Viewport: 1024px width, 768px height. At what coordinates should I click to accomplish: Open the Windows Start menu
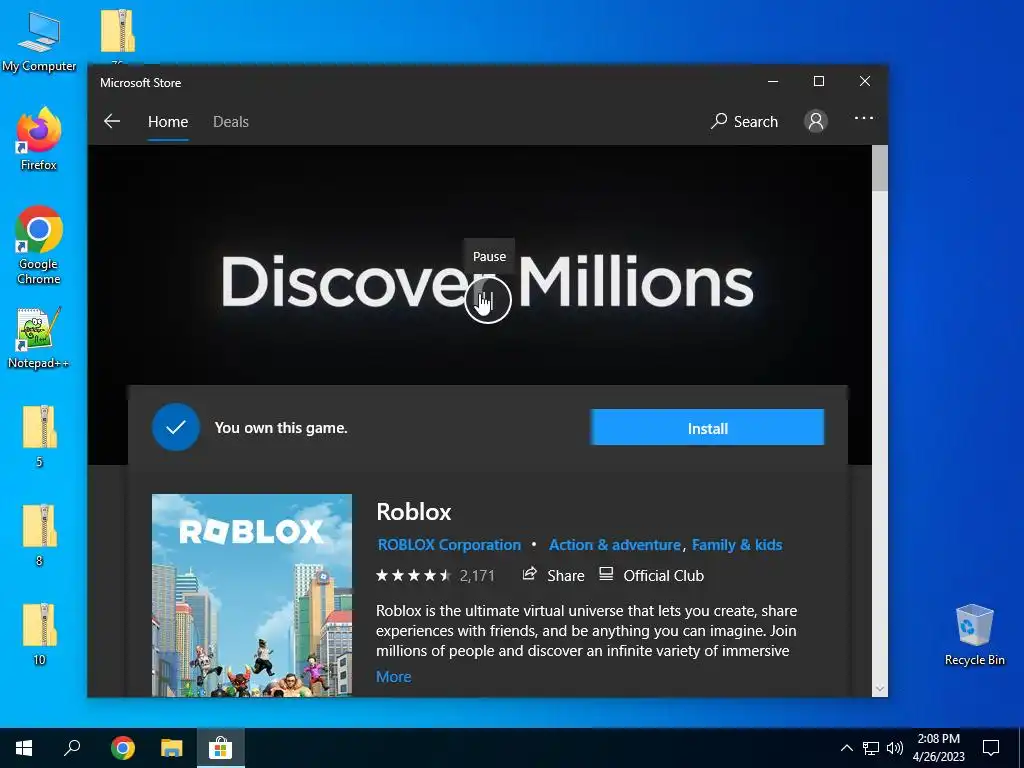tap(24, 748)
